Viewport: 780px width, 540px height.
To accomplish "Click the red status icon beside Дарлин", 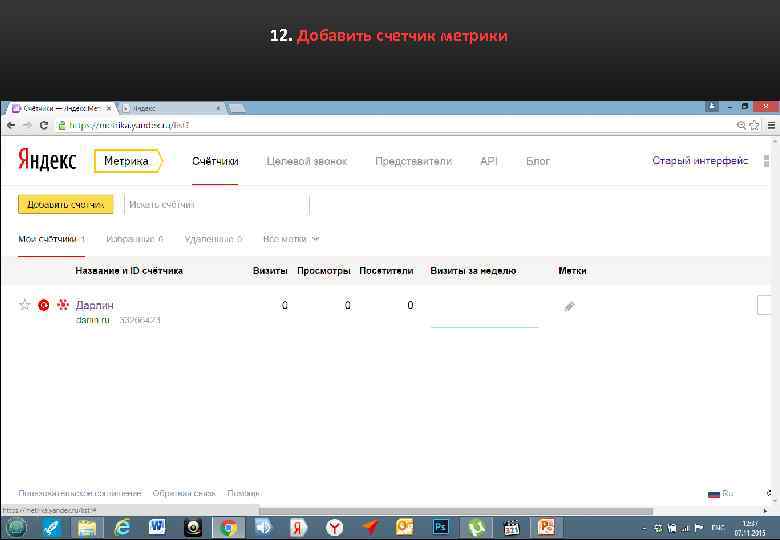I will pyautogui.click(x=44, y=305).
